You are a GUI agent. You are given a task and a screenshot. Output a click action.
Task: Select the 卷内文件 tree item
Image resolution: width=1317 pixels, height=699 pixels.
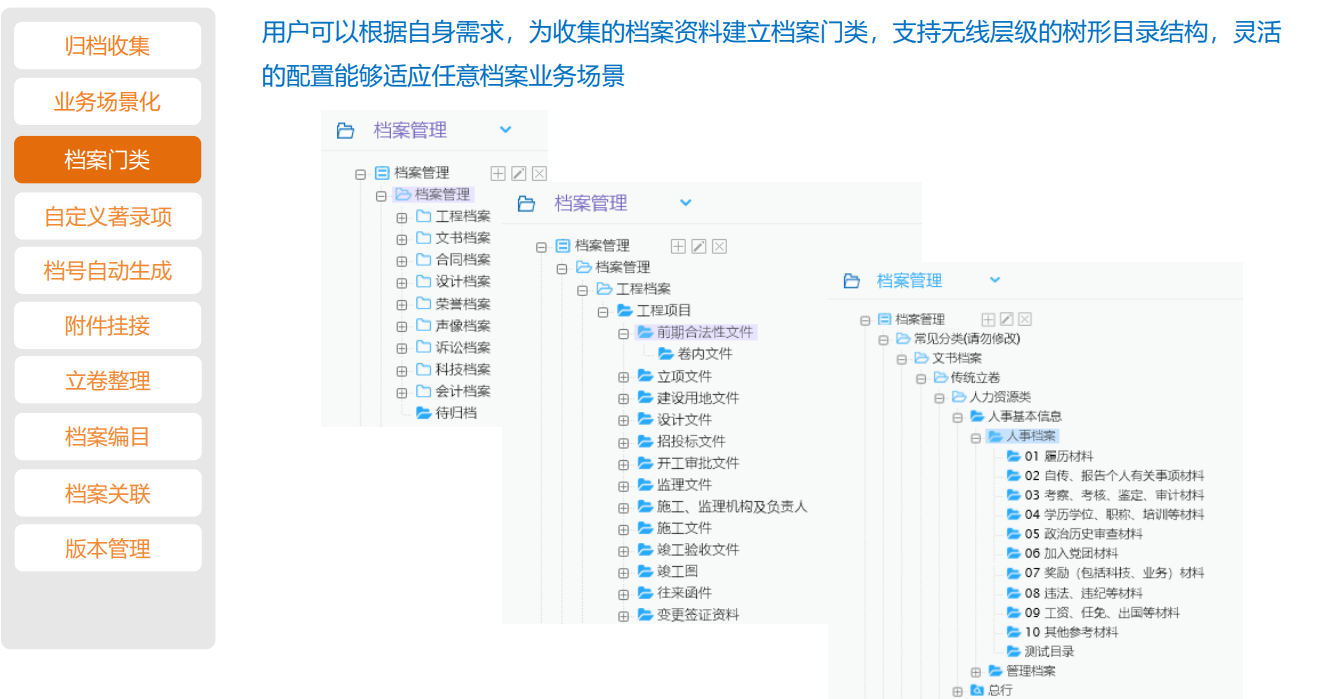704,354
